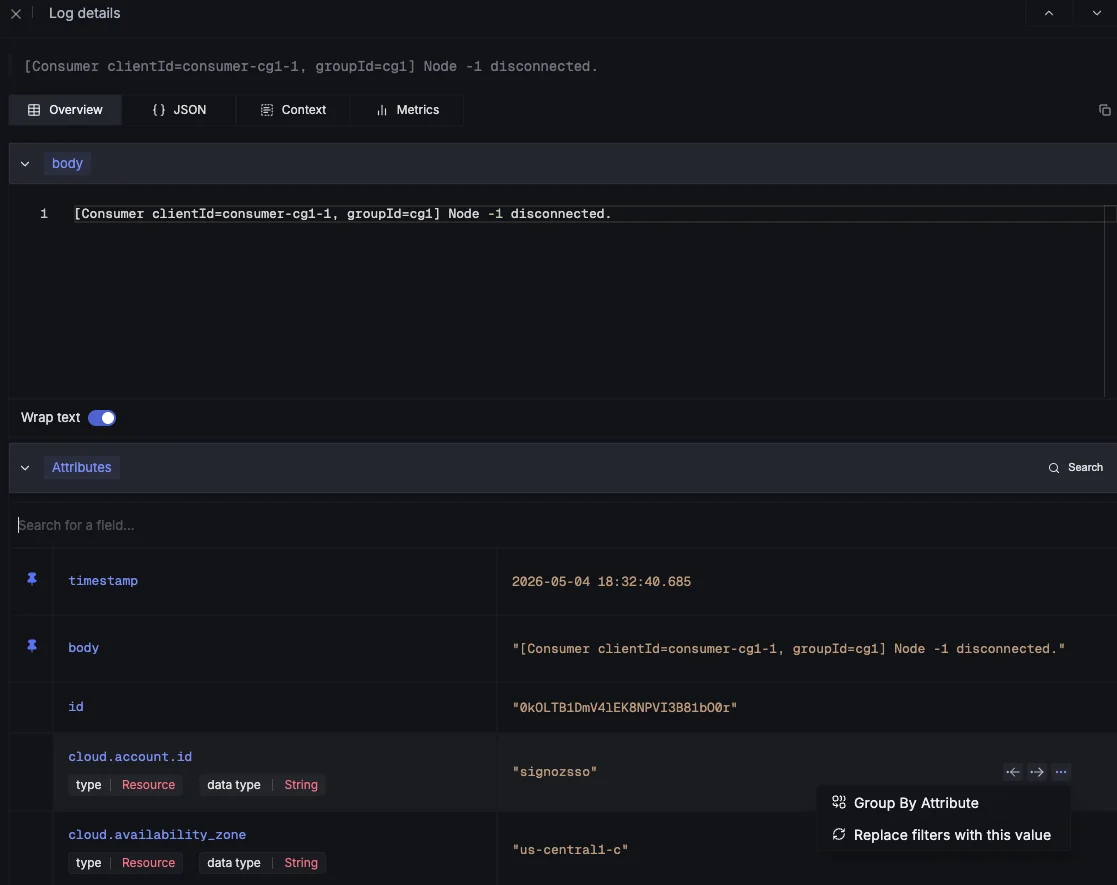Open the Metrics tab
The height and width of the screenshot is (885, 1117).
coord(407,110)
